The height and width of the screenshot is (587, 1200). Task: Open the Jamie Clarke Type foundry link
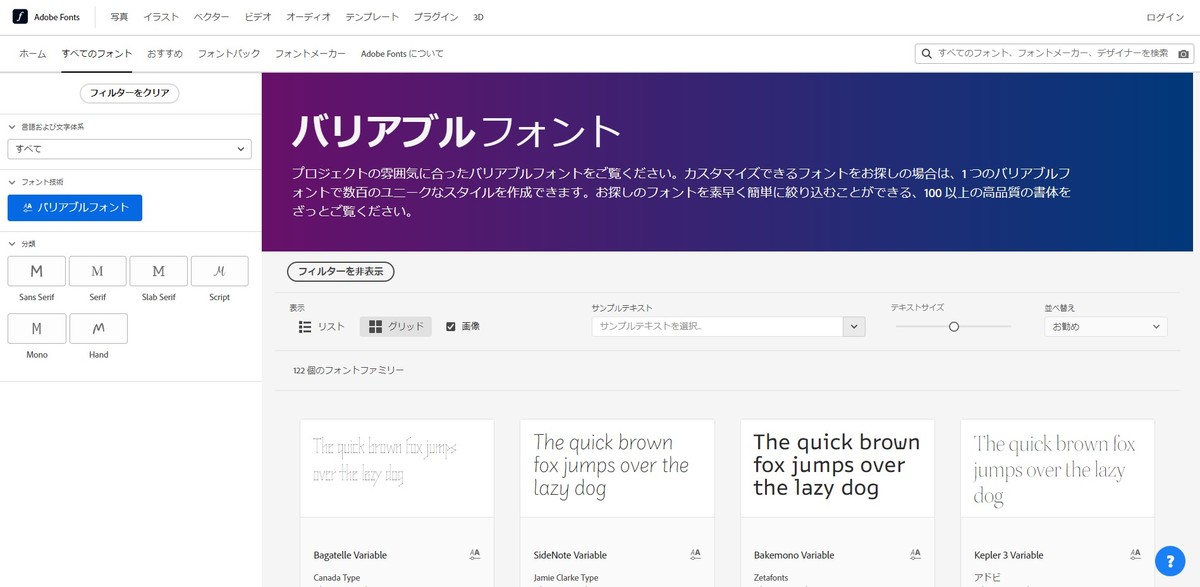[x=566, y=577]
